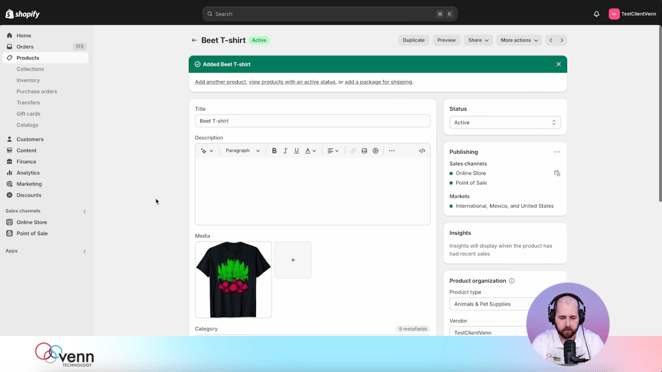Click the Active status badge beside title
Screen dimensions: 662x372
(259, 40)
